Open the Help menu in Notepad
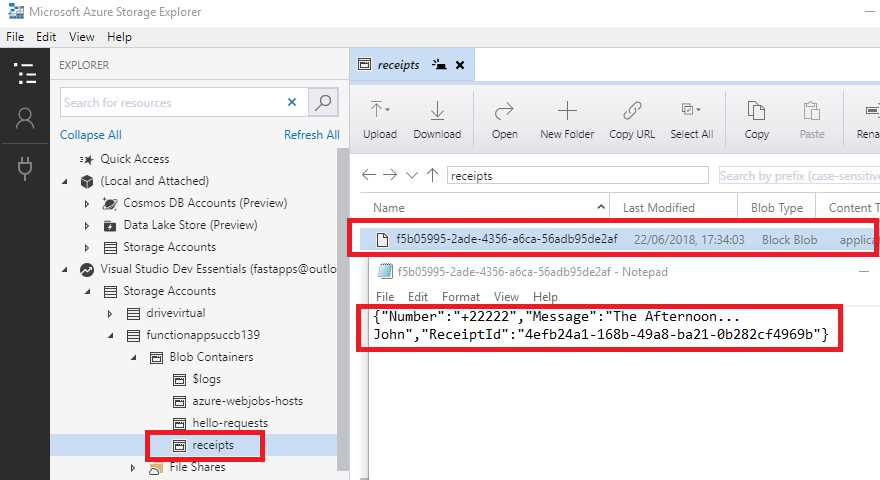The height and width of the screenshot is (480, 880). [545, 296]
